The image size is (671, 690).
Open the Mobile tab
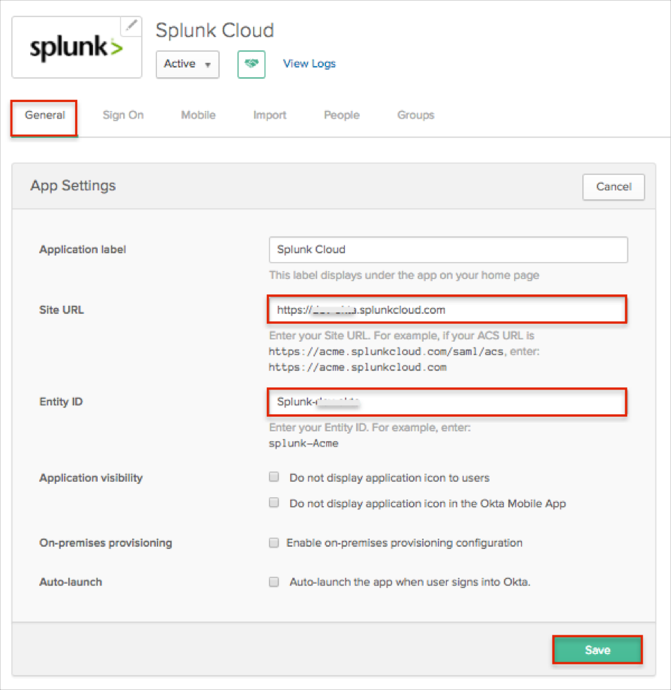point(198,115)
